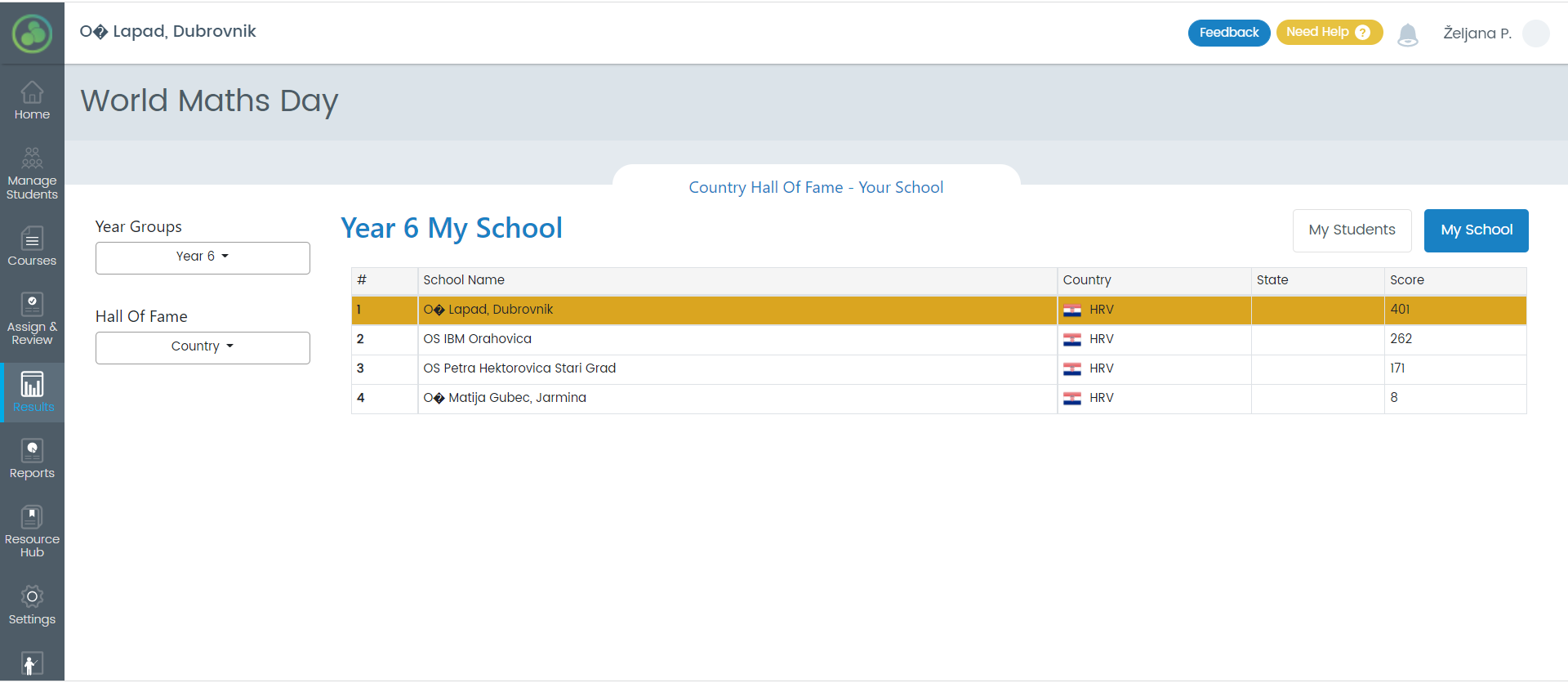Open the Year 6 year-group dropdown
The width and height of the screenshot is (1568, 683).
tap(203, 257)
